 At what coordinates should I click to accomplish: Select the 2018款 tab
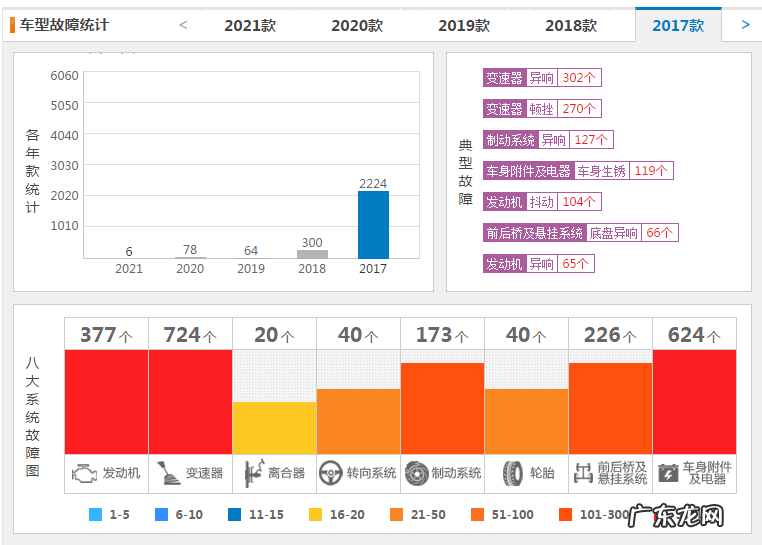571,25
